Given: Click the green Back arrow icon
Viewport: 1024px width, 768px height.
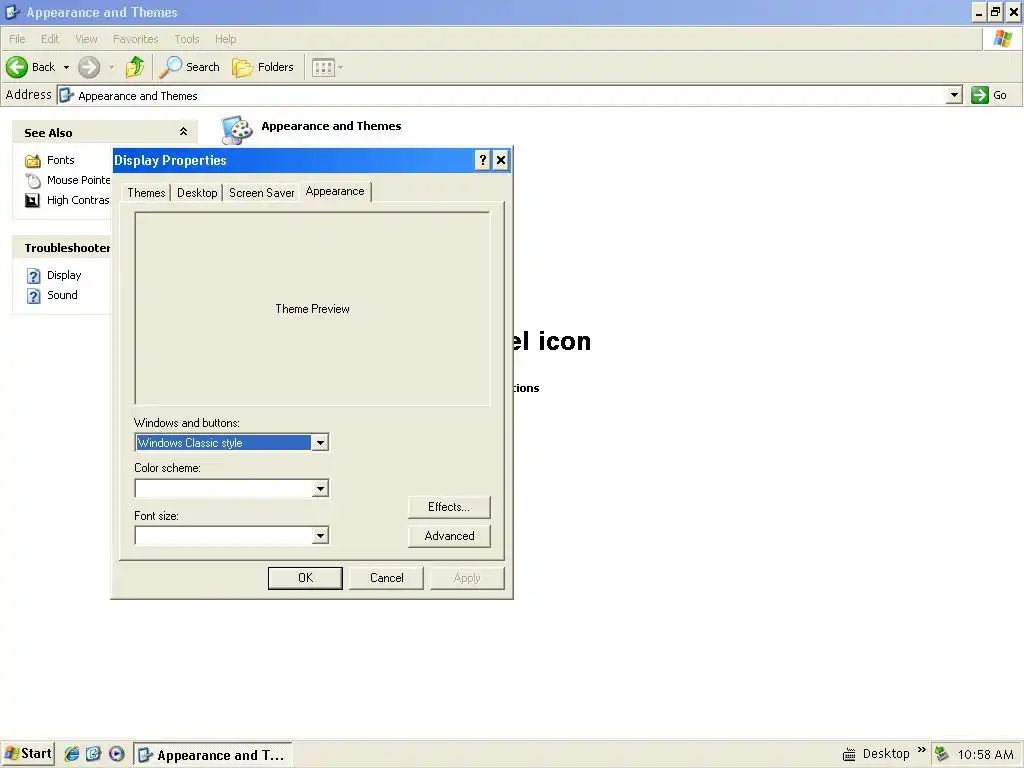Looking at the screenshot, I should (17, 67).
